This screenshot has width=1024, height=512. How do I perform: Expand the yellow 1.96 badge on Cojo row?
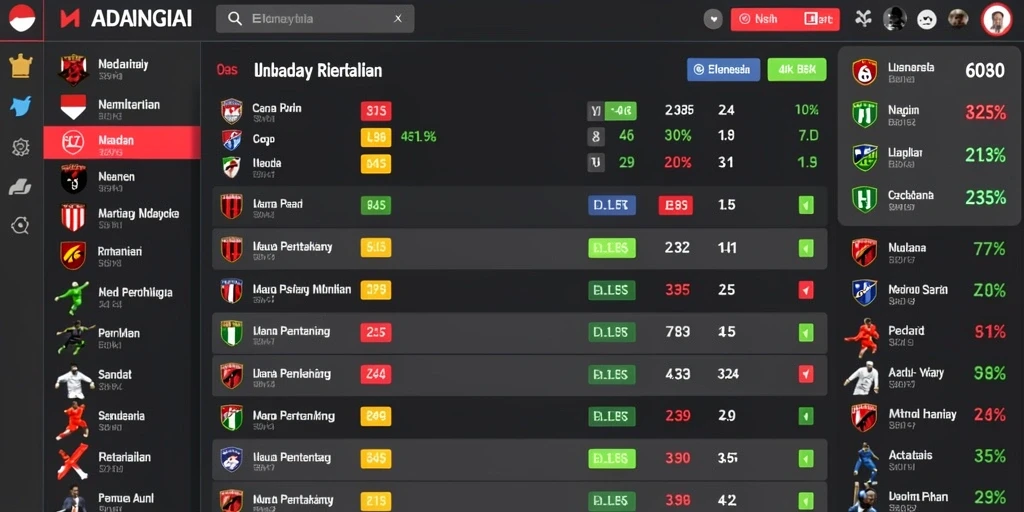click(x=376, y=137)
